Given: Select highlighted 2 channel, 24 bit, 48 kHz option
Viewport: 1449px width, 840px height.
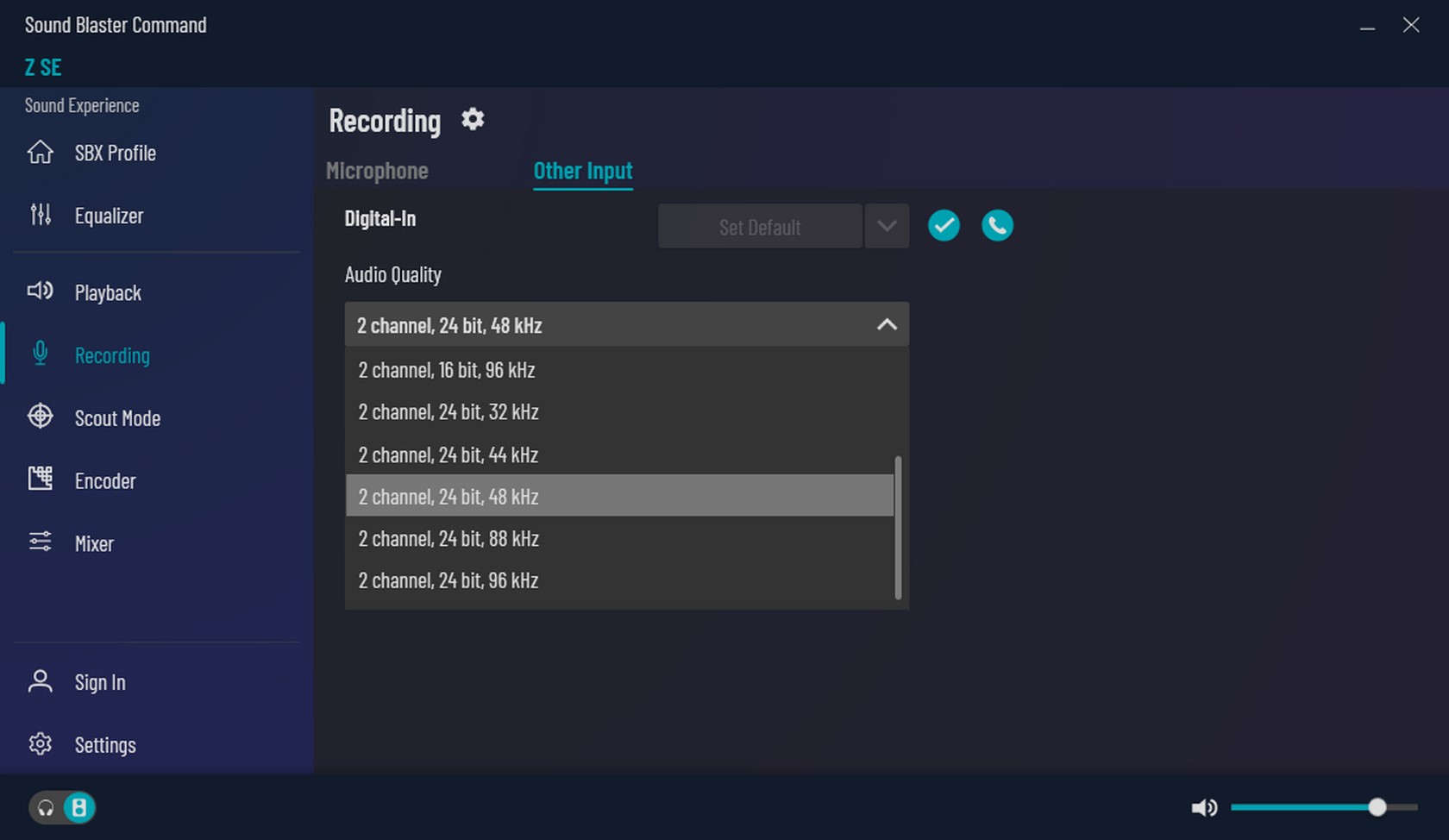Looking at the screenshot, I should click(x=619, y=496).
